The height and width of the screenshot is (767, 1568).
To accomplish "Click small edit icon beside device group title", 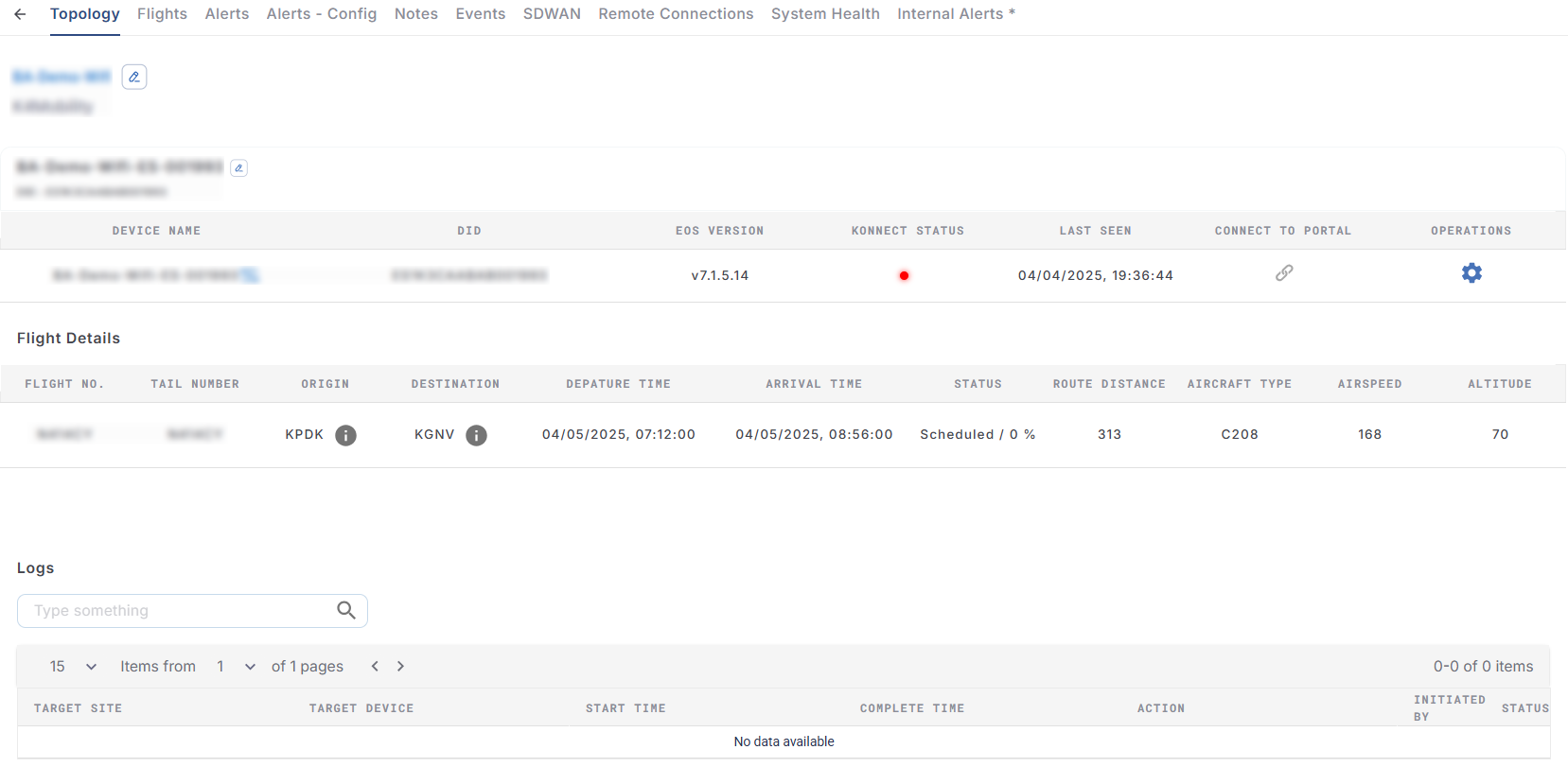I will (239, 168).
